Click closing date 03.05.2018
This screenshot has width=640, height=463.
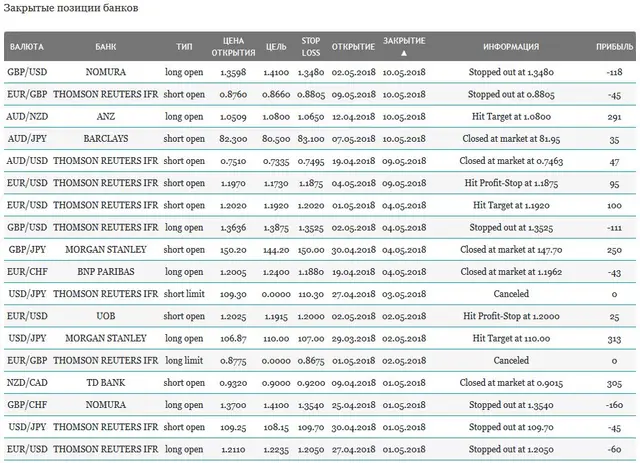point(404,294)
